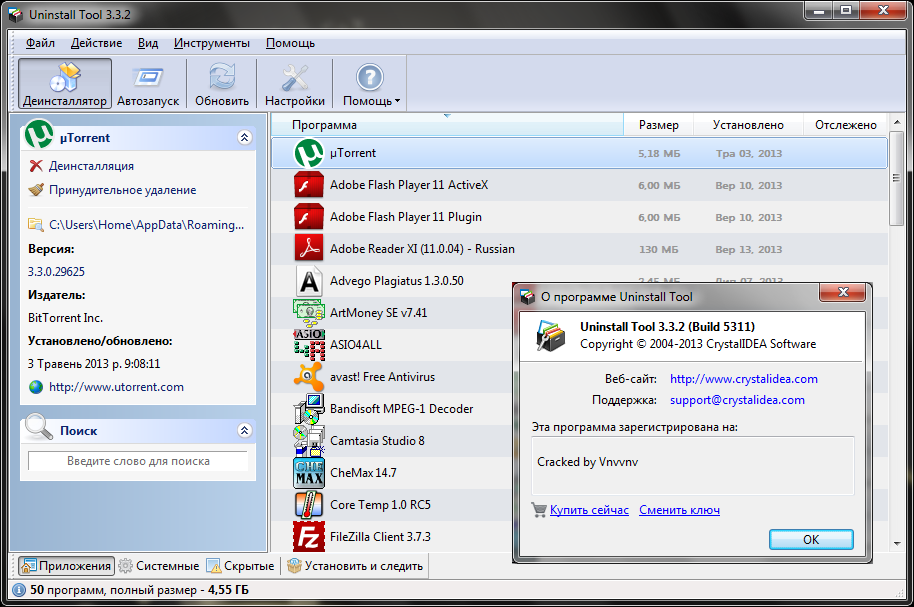Open the Действие menu
The height and width of the screenshot is (607, 914).
[96, 43]
